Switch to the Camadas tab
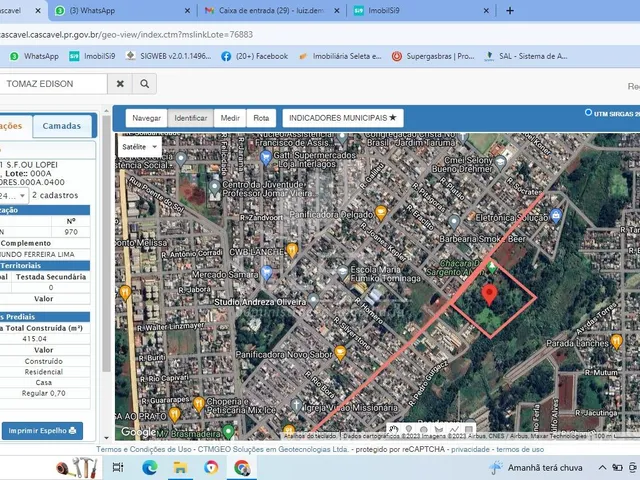Image resolution: width=640 pixels, height=480 pixels. click(x=62, y=126)
